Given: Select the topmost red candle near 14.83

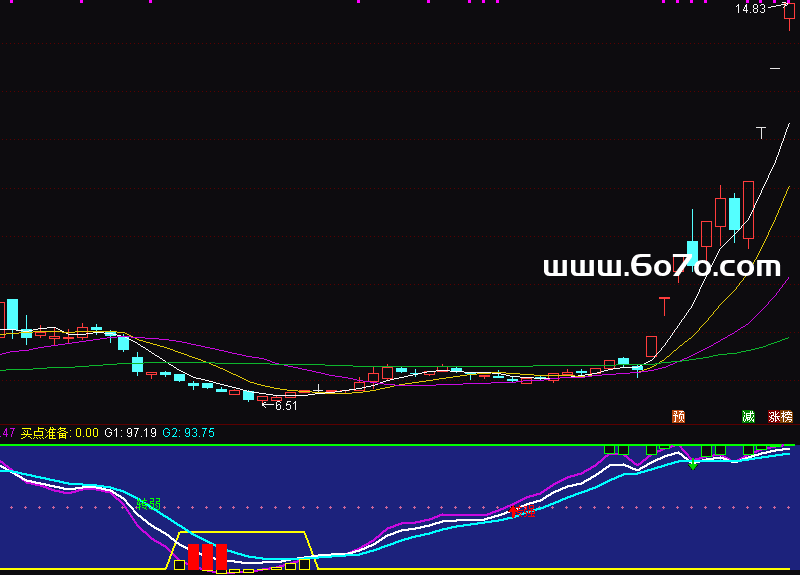Looking at the screenshot, I should coord(789,12).
